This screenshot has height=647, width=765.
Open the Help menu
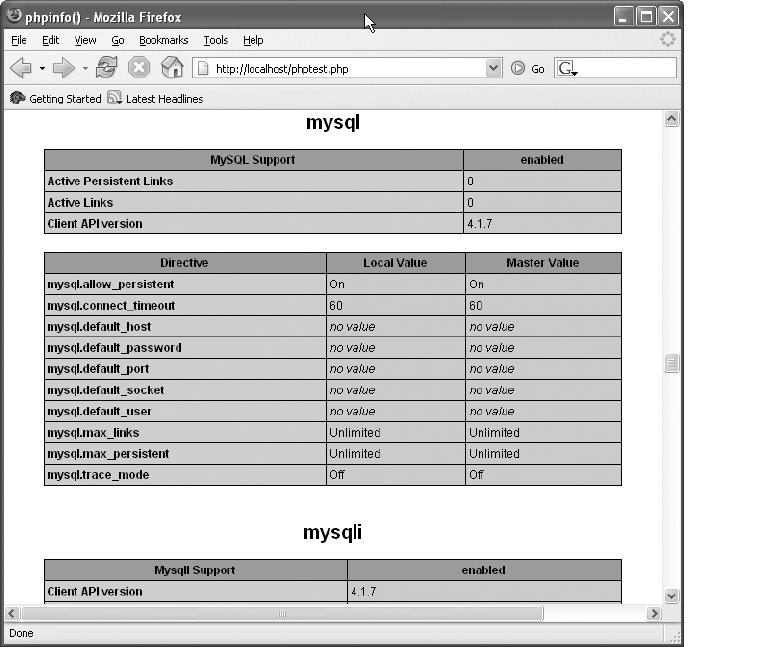[x=253, y=40]
